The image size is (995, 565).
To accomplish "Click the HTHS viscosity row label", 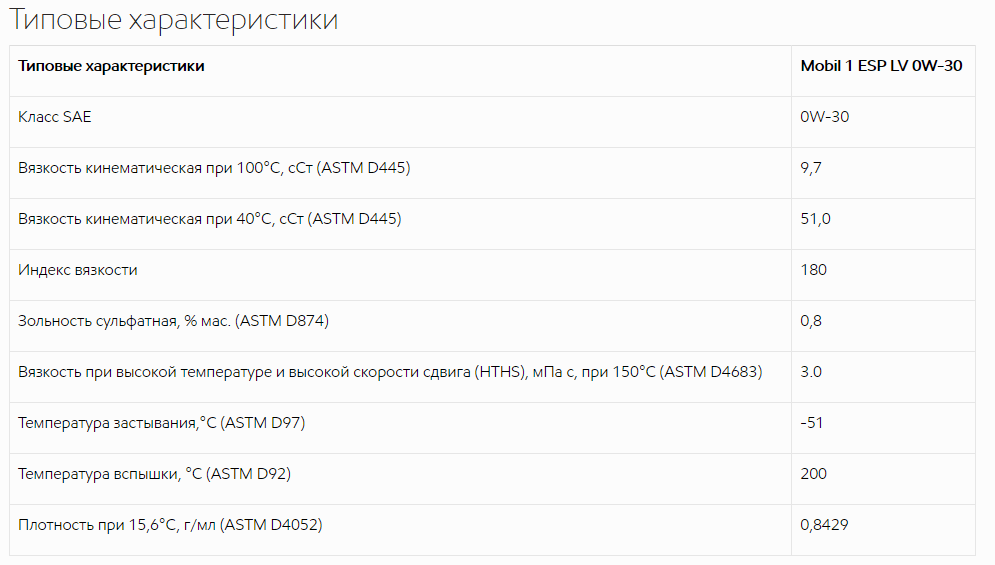I will [x=390, y=372].
